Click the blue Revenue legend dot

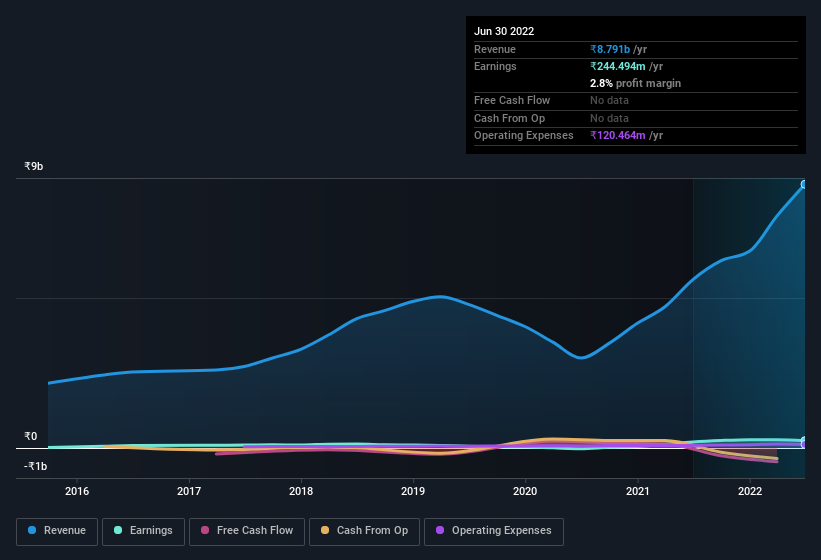click(x=31, y=530)
